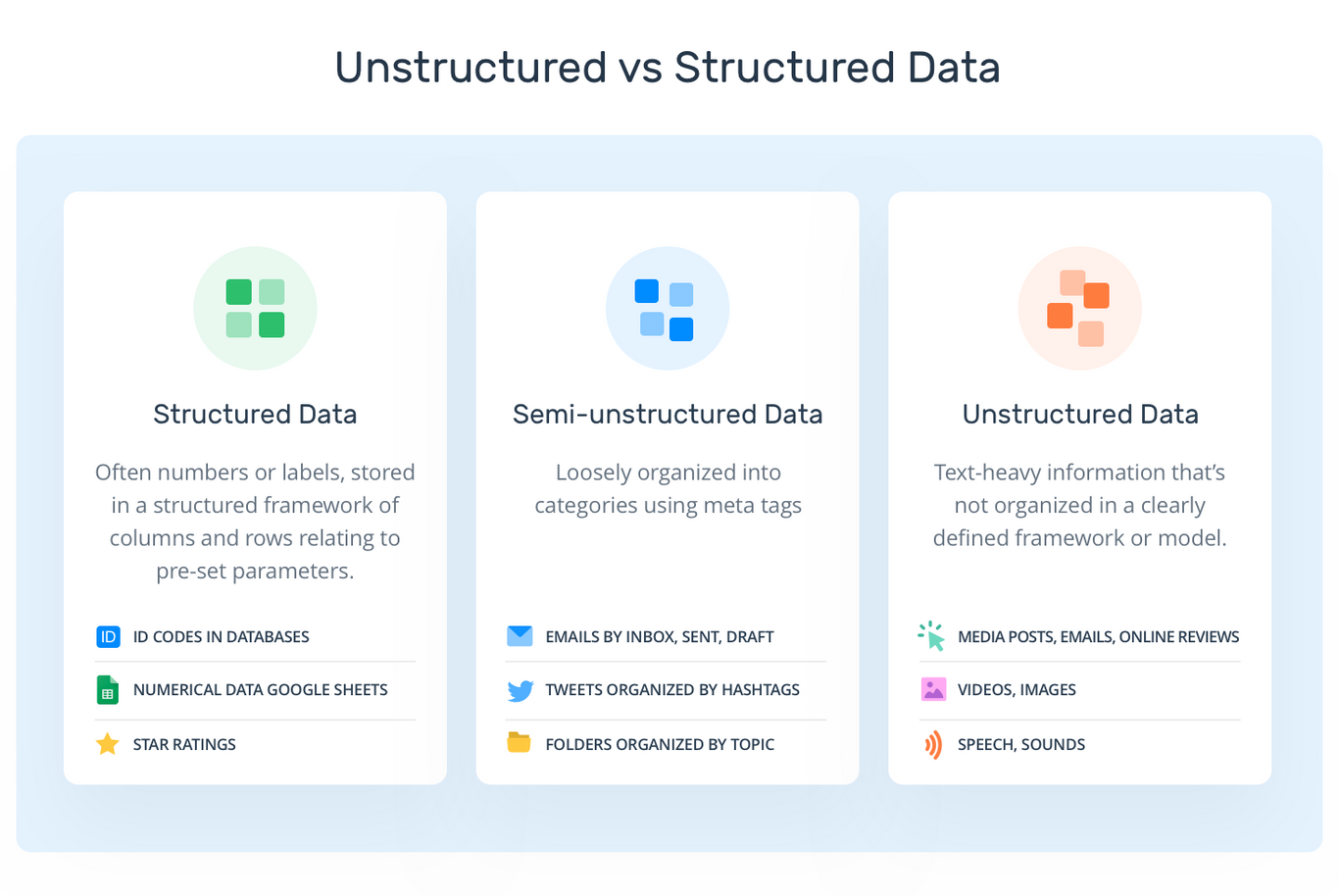Click the orange speech sound waves icon

tap(933, 744)
